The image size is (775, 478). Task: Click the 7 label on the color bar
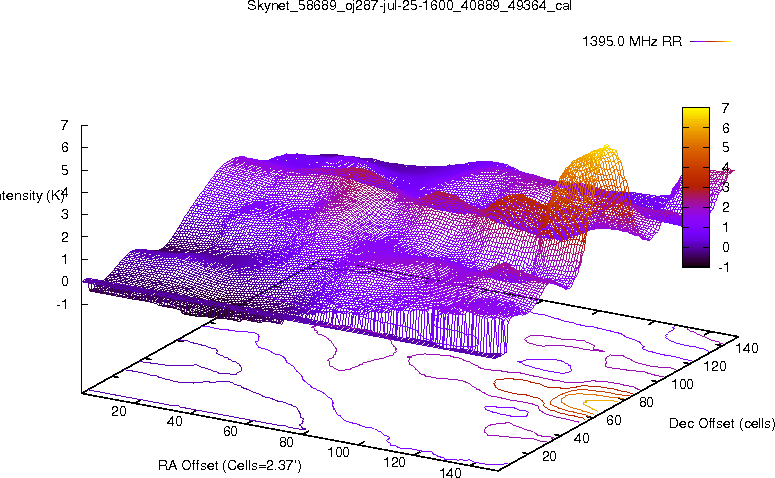click(725, 108)
